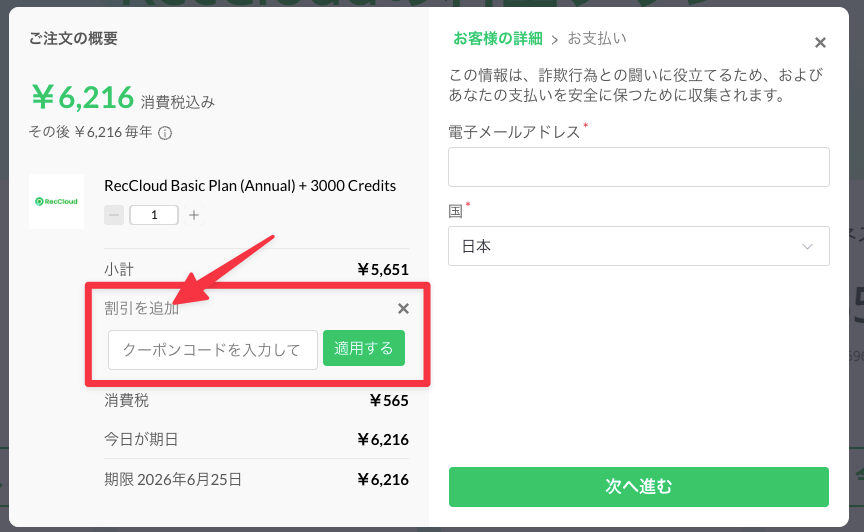Image resolution: width=864 pixels, height=532 pixels.
Task: Click the 次へ進む button
Action: (x=639, y=487)
